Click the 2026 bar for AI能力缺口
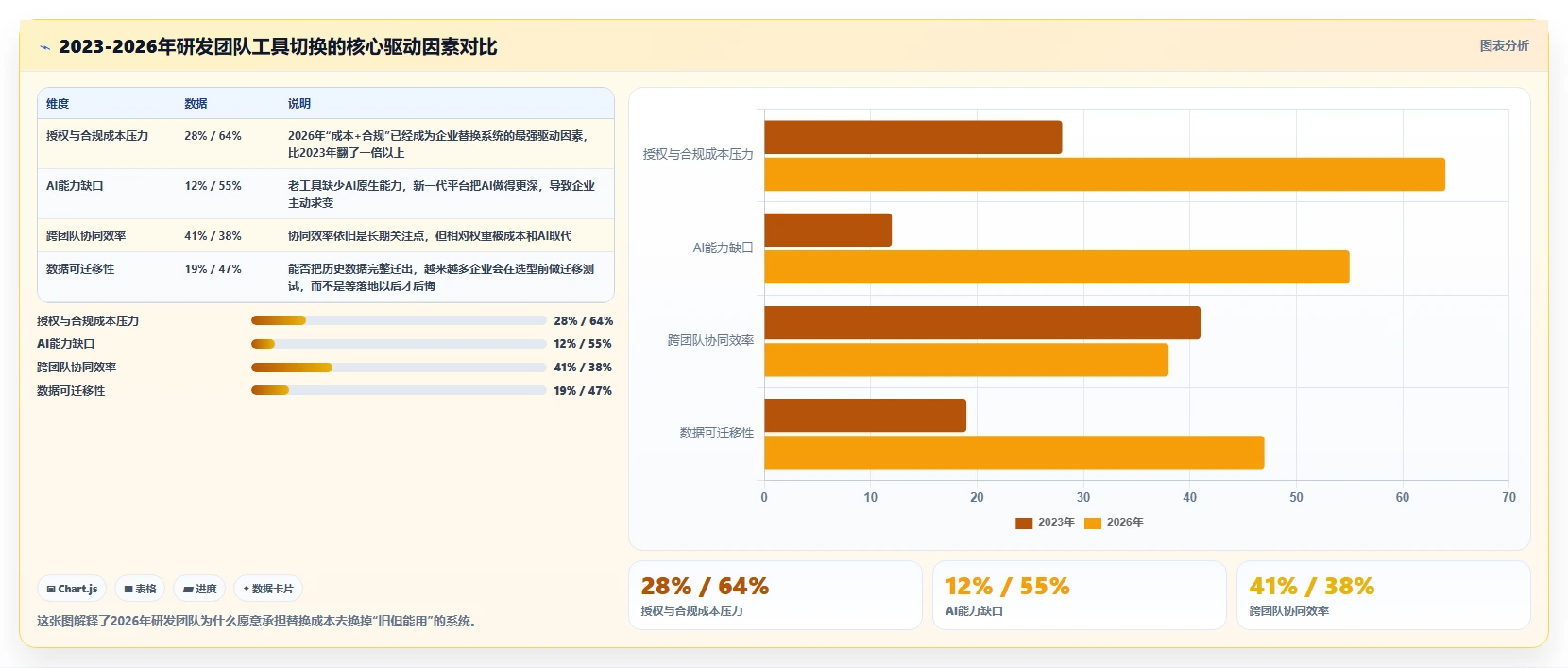 pyautogui.click(x=1057, y=267)
